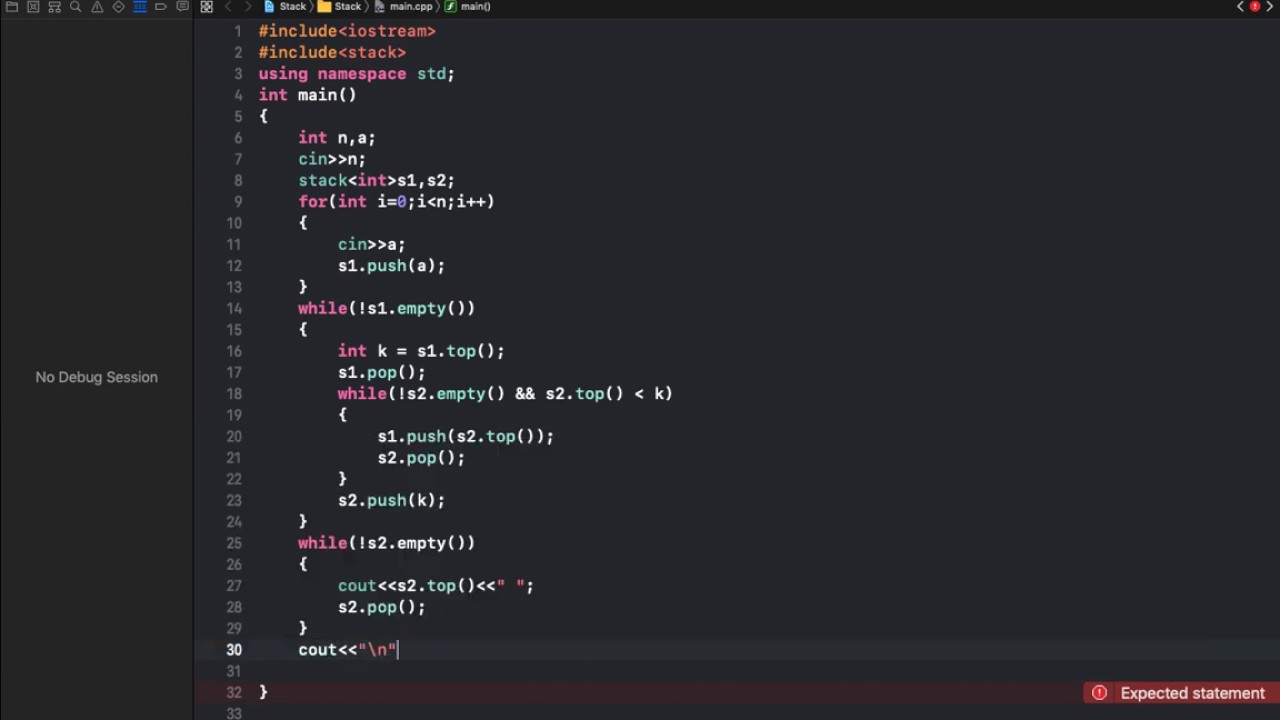
Task: Click line number 30 in gutter
Action: click(233, 650)
